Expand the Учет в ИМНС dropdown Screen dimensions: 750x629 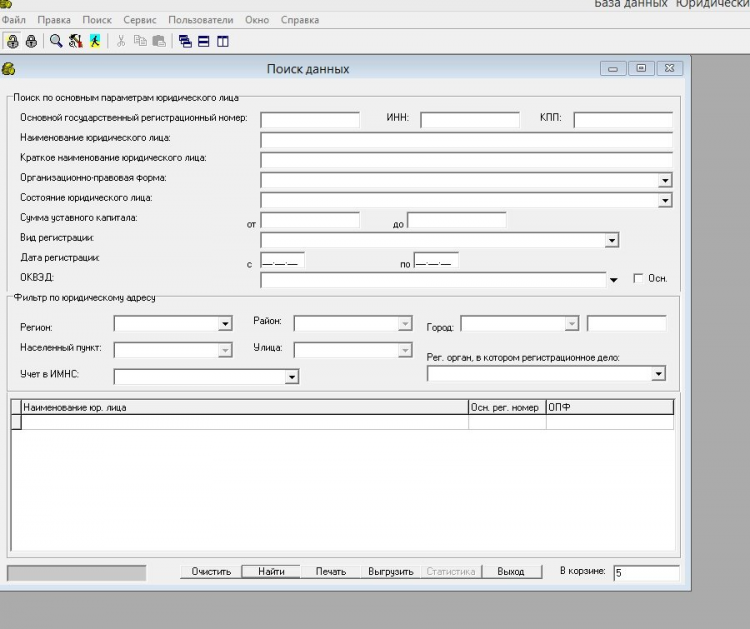pyautogui.click(x=292, y=377)
